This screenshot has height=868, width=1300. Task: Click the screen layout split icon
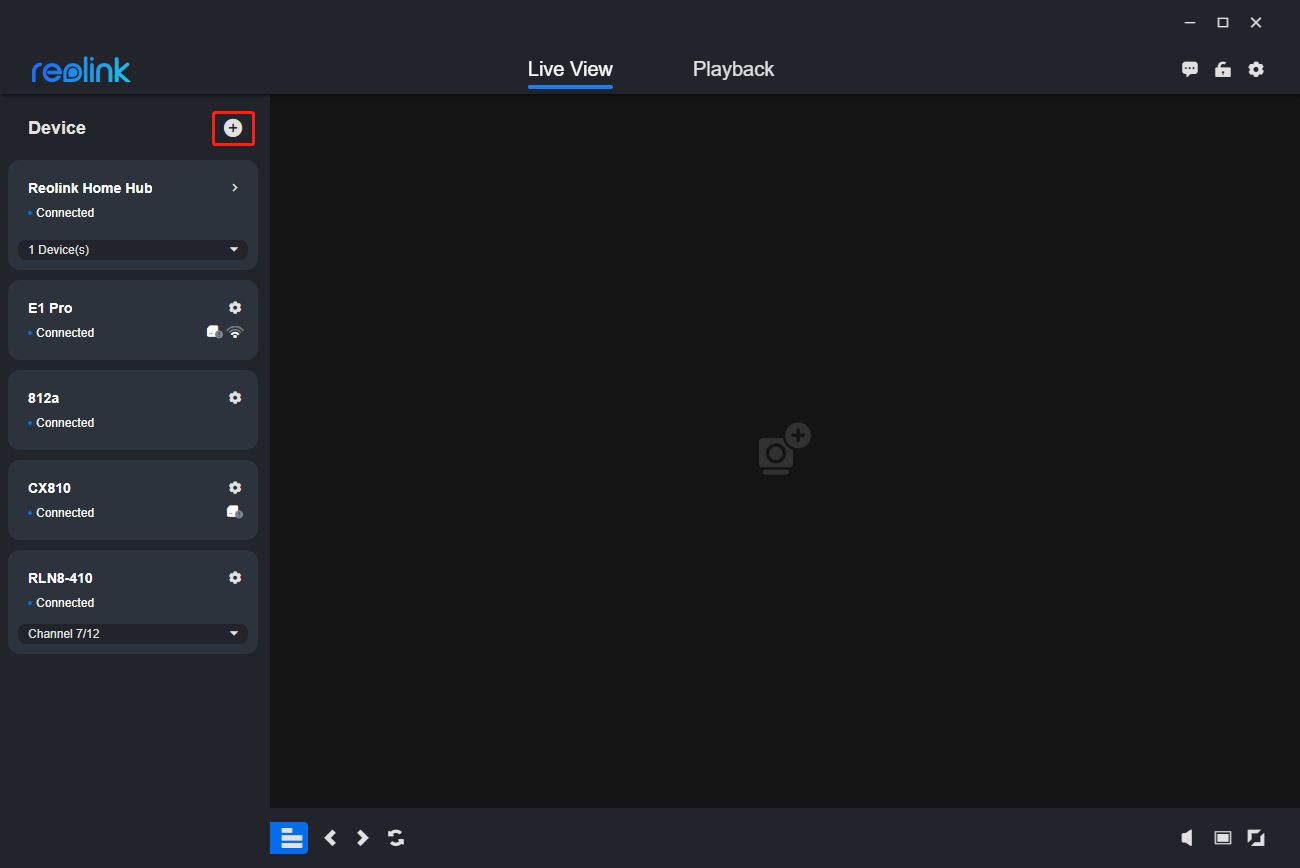tap(289, 838)
